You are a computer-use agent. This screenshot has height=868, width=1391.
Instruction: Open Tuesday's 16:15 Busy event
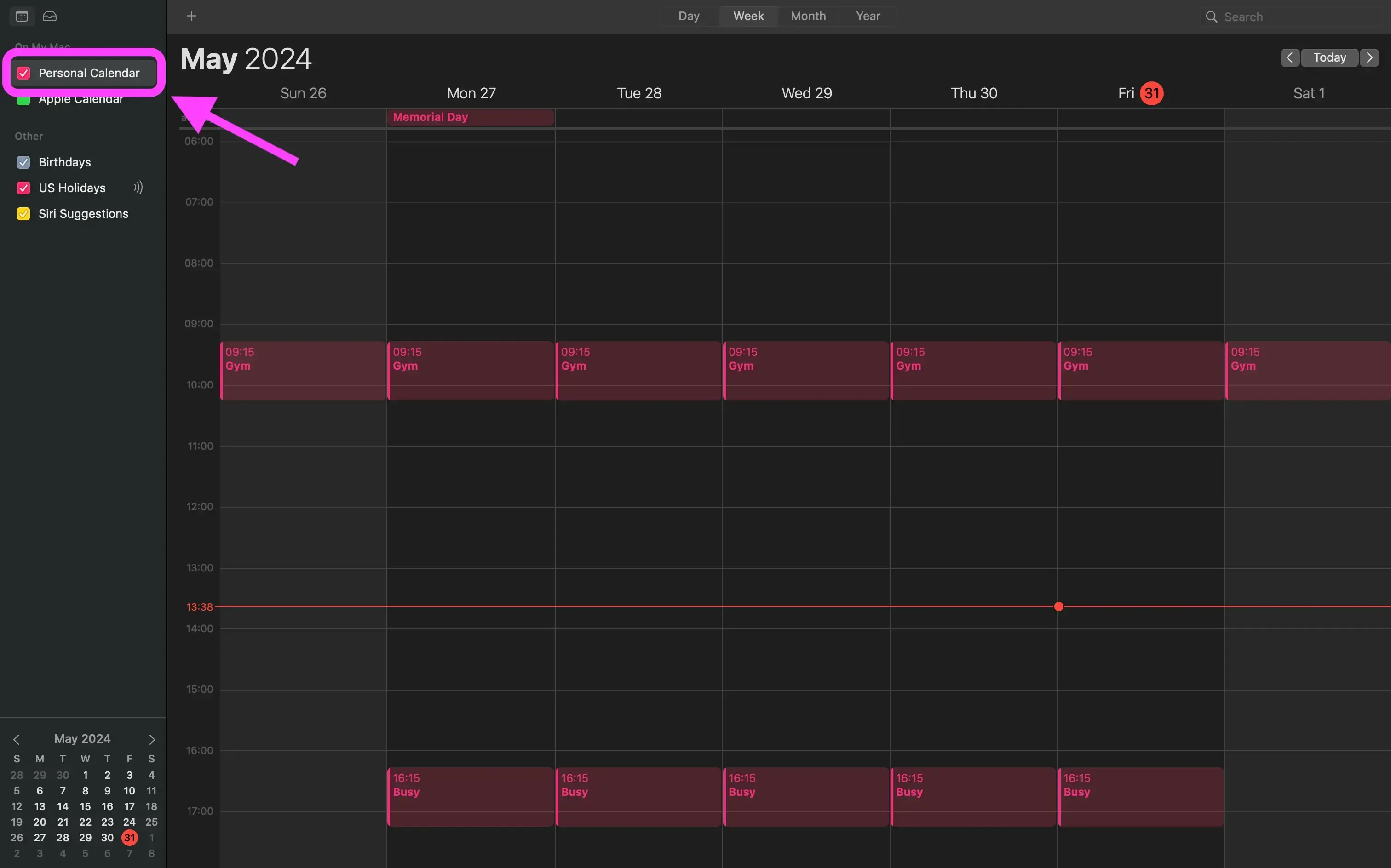pos(638,796)
